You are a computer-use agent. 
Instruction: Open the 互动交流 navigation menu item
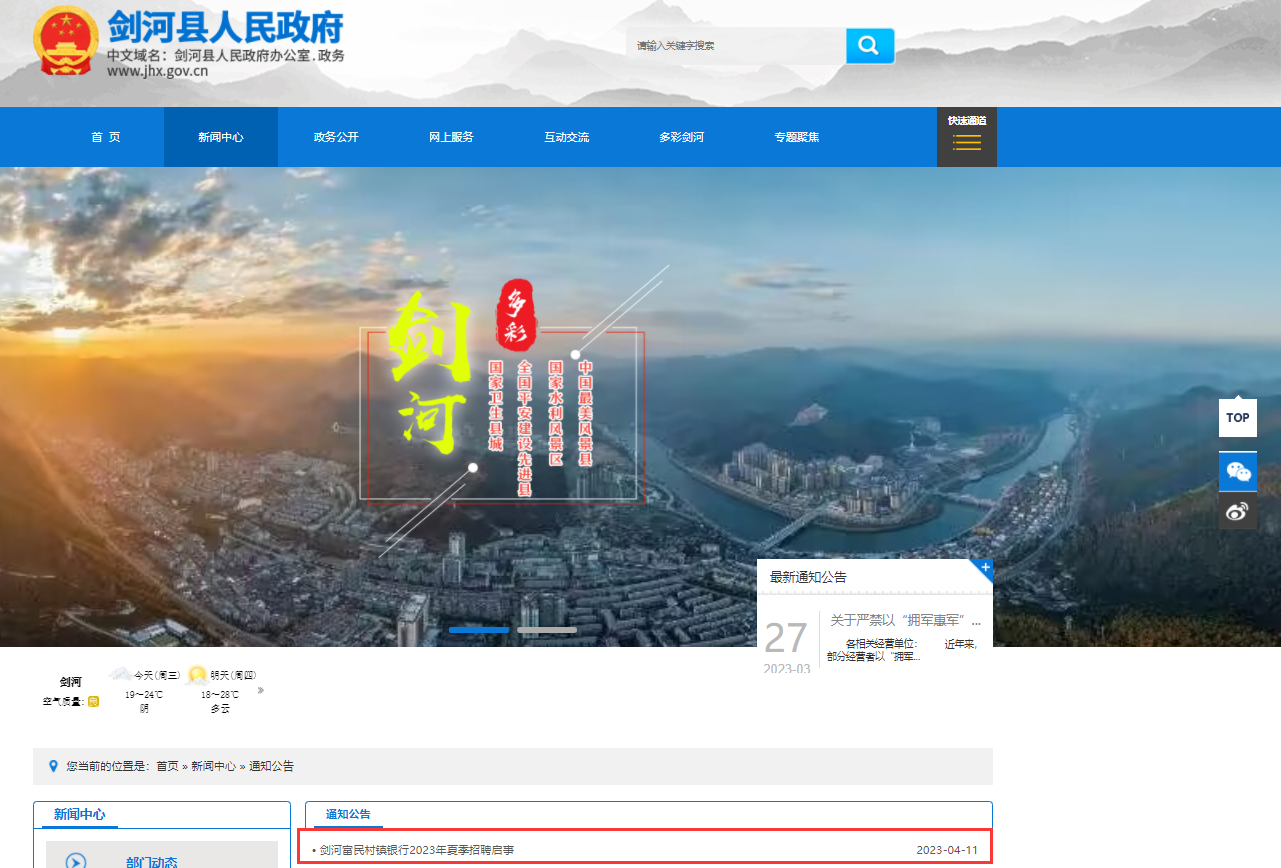(567, 137)
